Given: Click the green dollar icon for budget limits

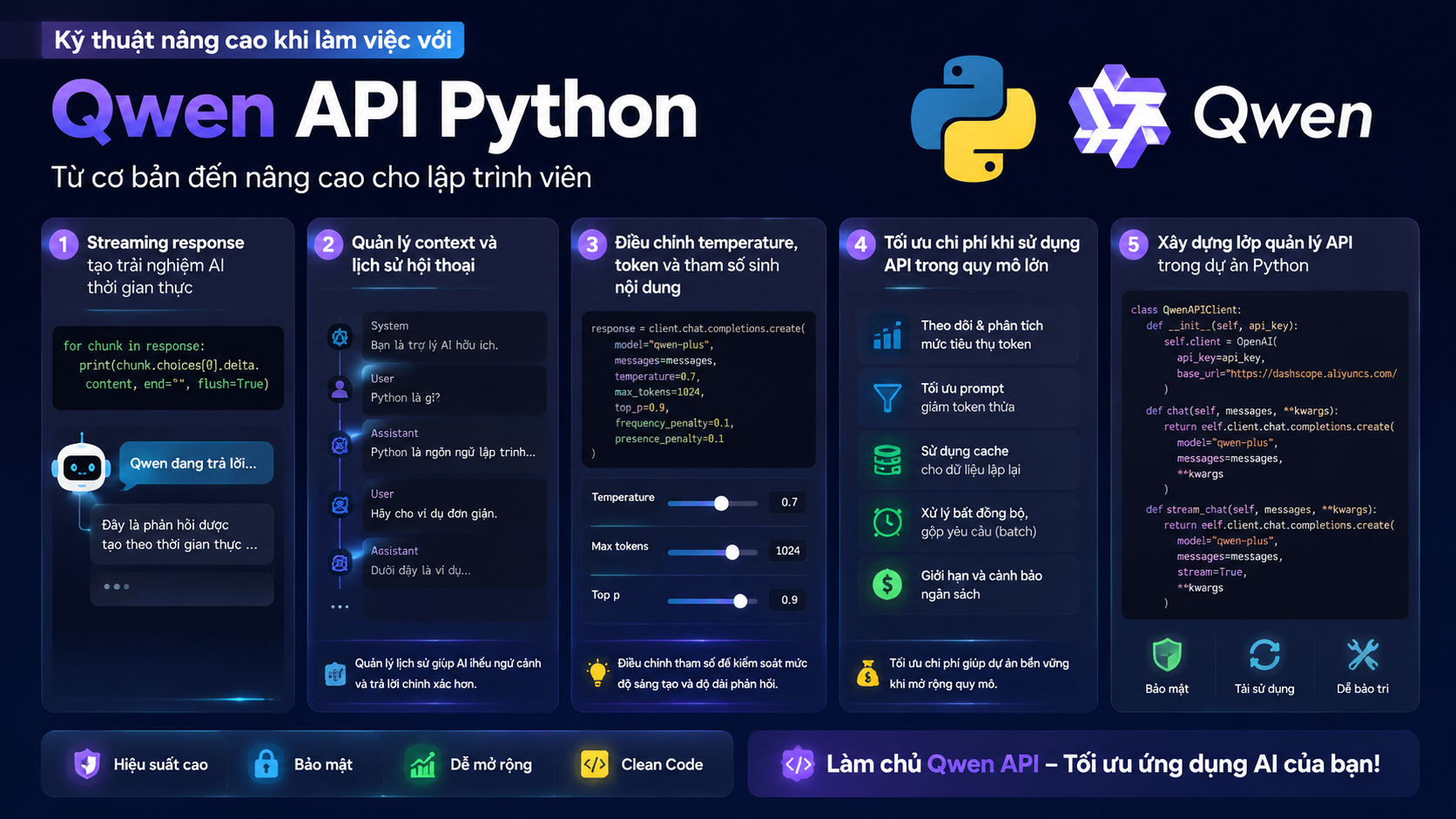Looking at the screenshot, I should click(x=887, y=584).
